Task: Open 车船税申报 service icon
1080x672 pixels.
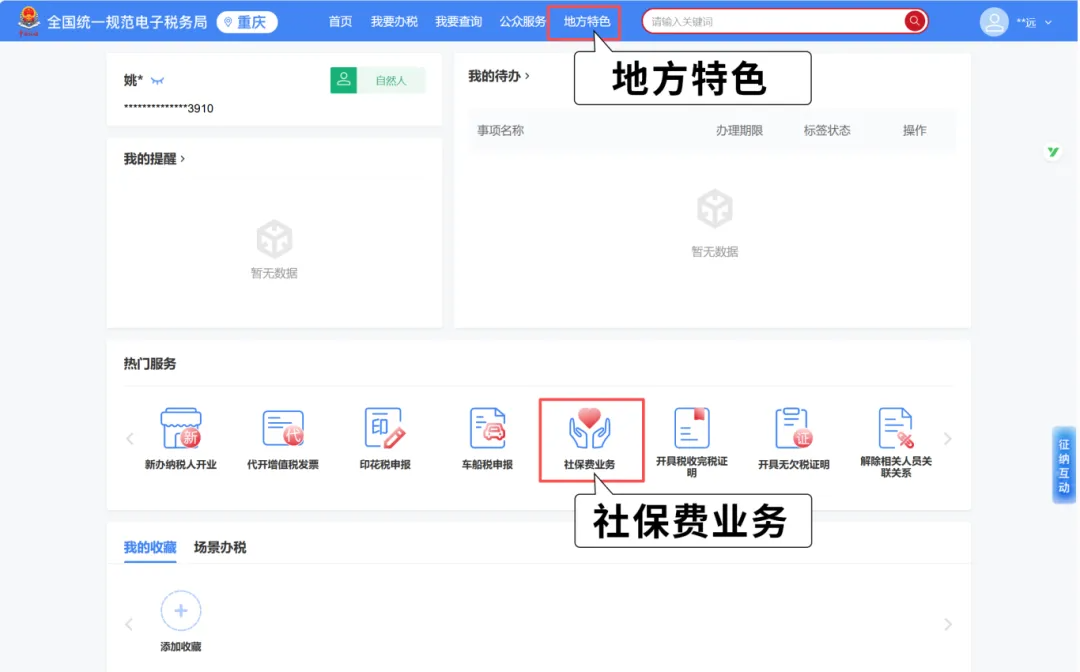Action: click(x=487, y=429)
